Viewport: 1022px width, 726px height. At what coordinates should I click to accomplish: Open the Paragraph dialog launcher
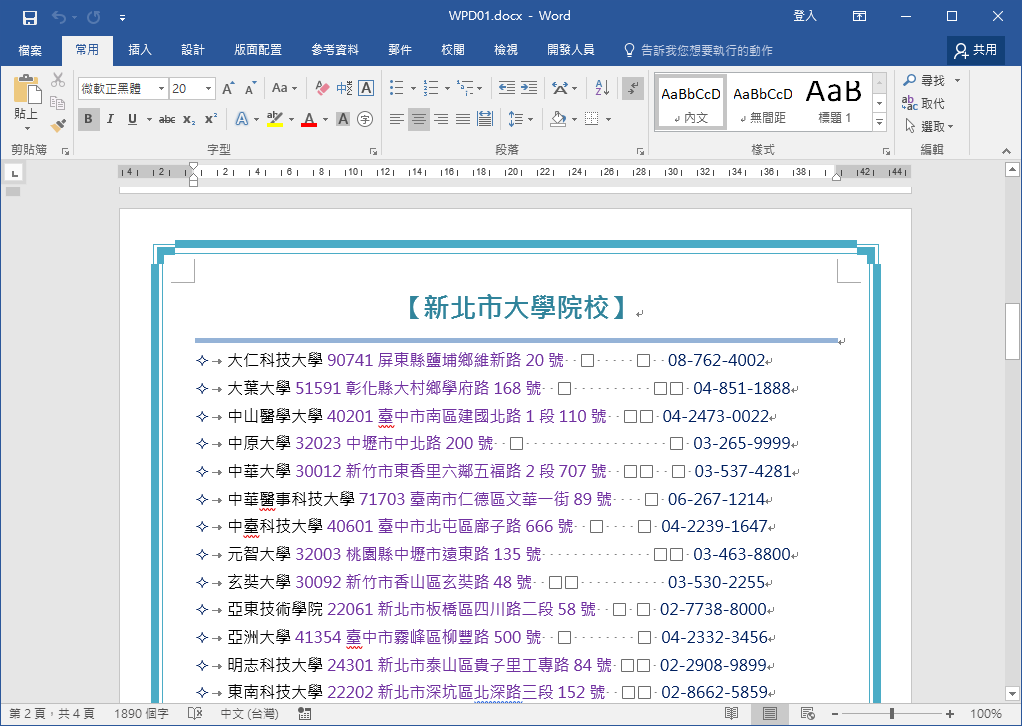tap(640, 151)
